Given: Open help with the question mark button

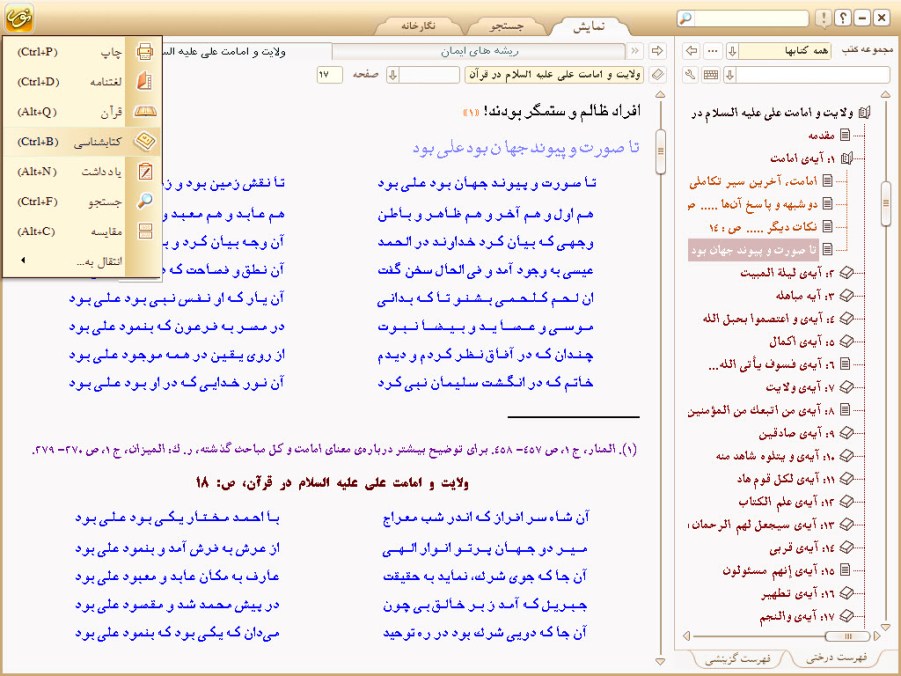Looking at the screenshot, I should 842,18.
